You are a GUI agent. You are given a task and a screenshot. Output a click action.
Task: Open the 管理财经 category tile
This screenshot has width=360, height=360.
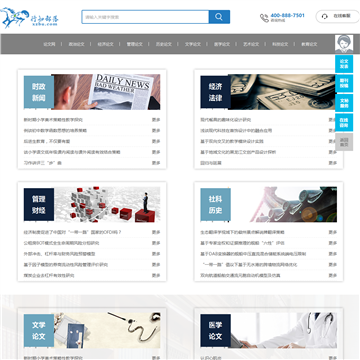[39, 205]
